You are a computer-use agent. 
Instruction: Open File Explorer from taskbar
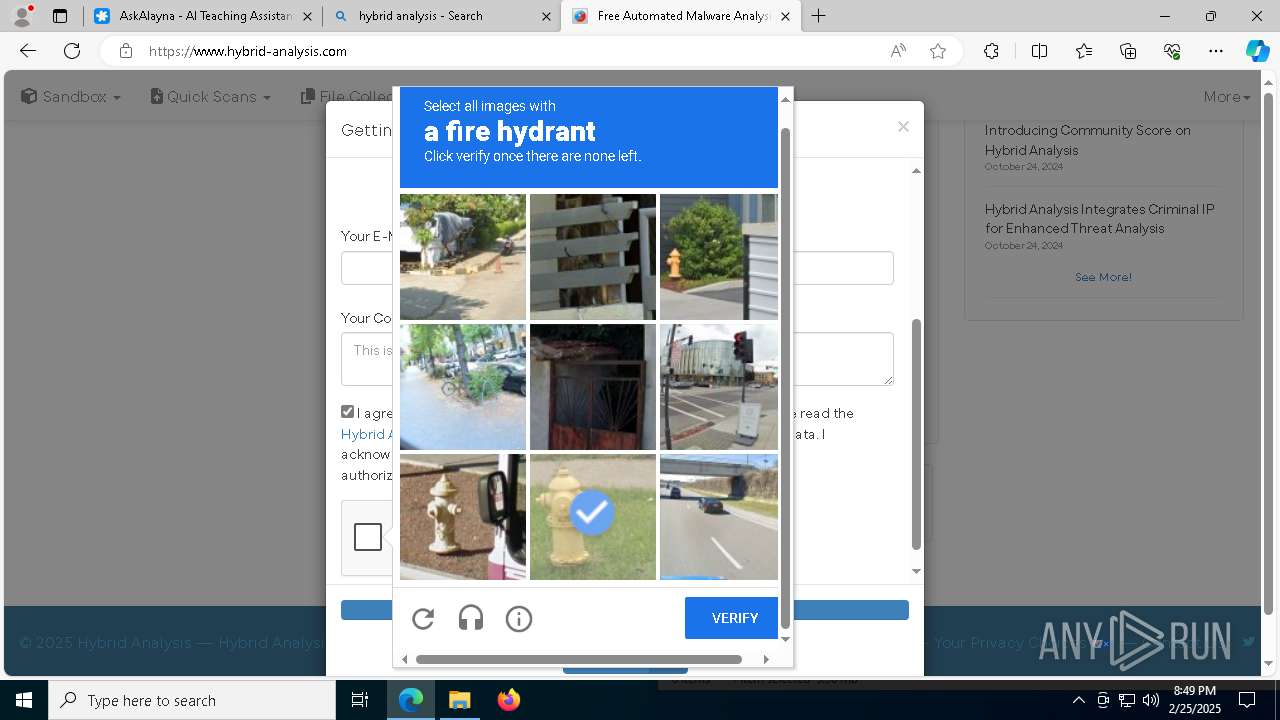(x=459, y=700)
